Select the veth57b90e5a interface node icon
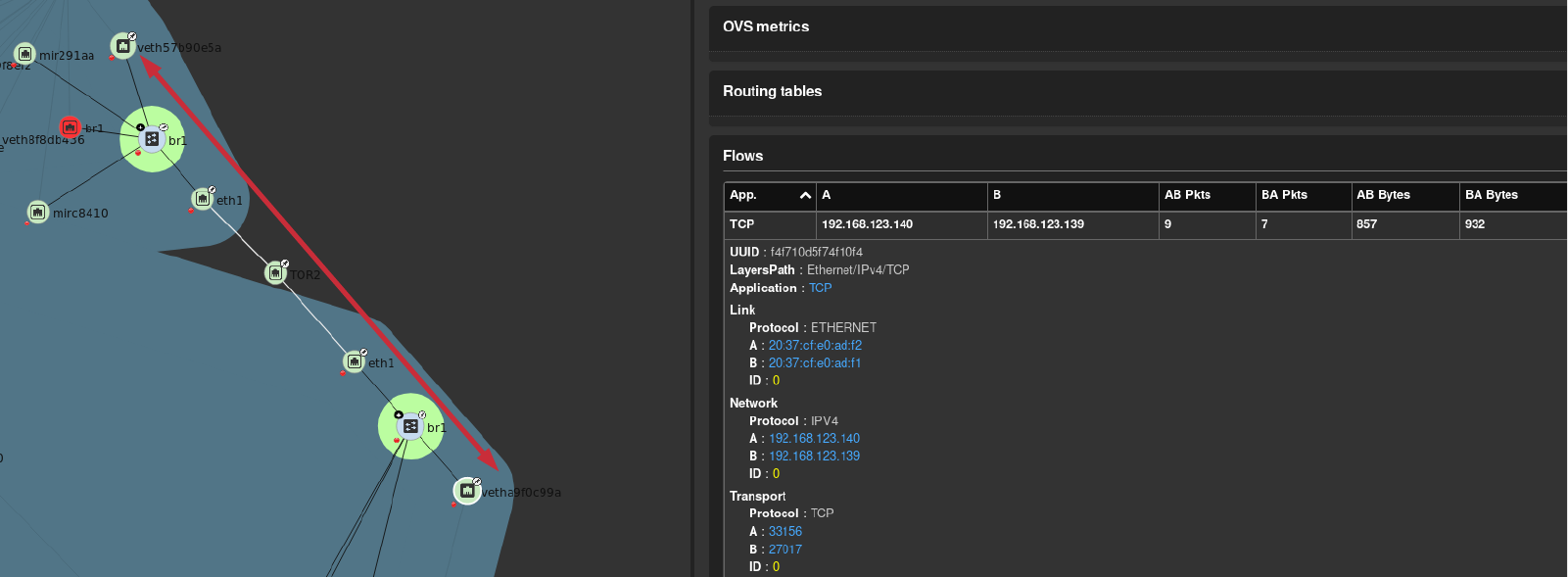 tap(122, 45)
